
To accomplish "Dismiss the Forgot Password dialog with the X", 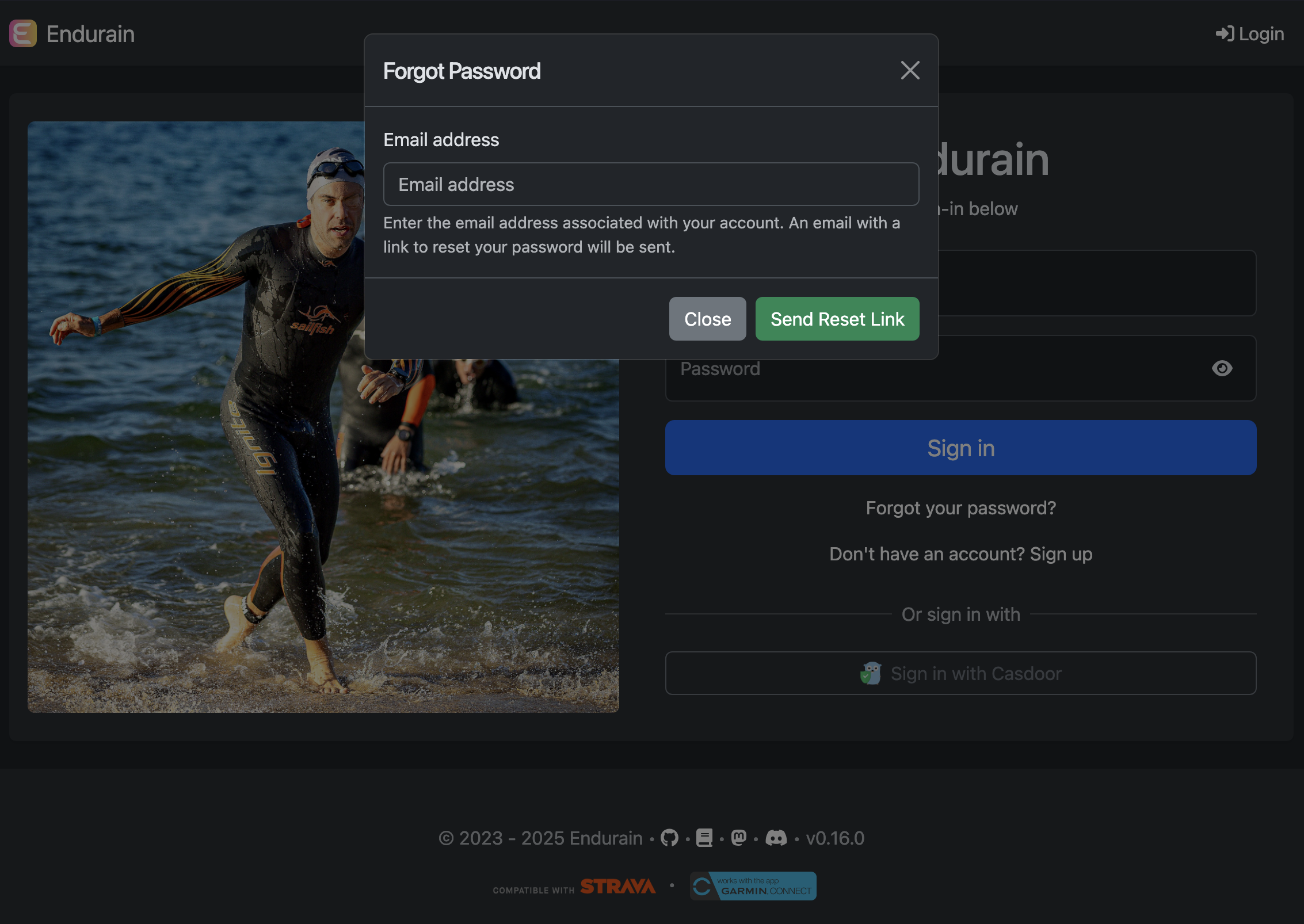I will click(910, 71).
